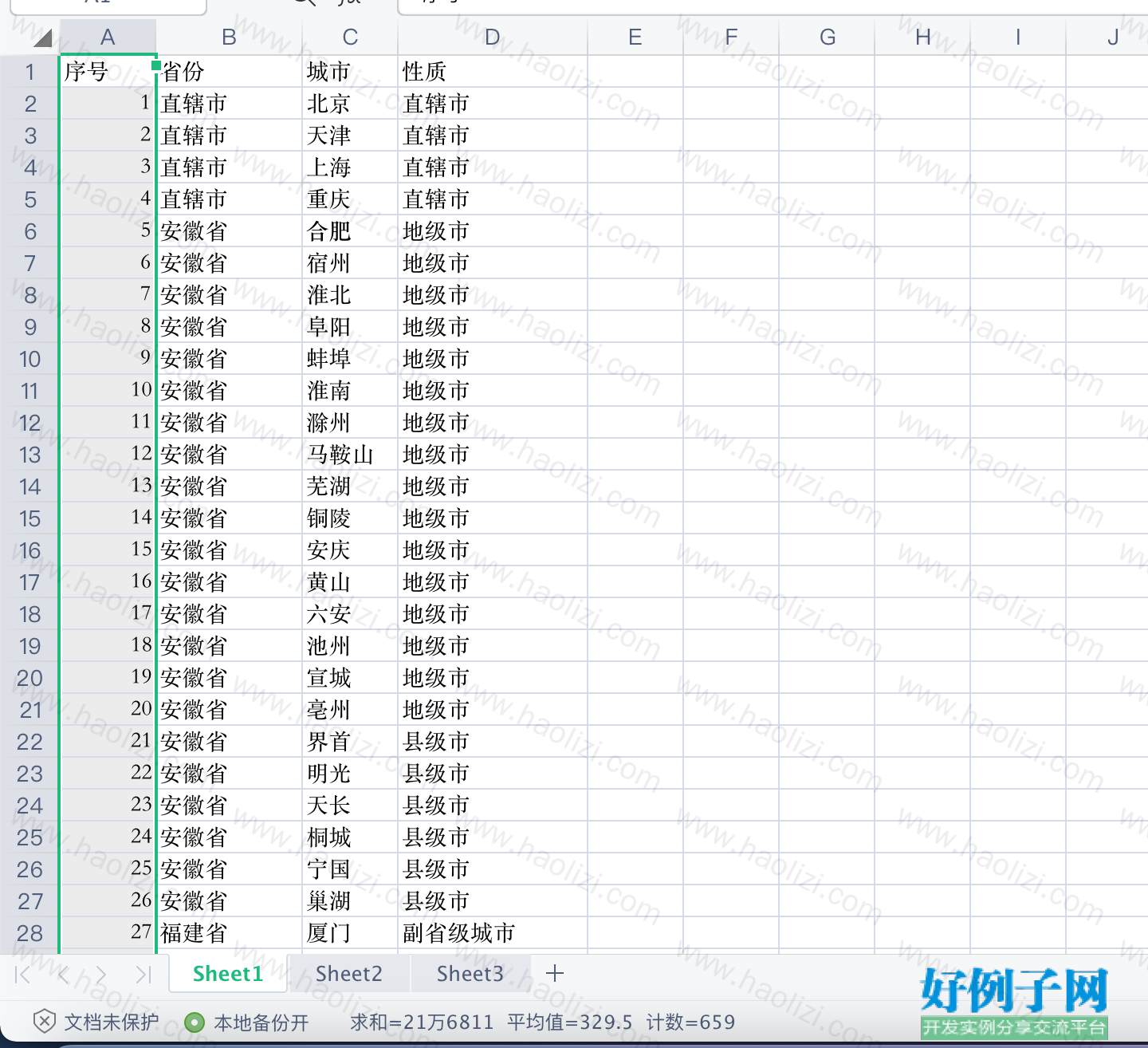
Task: Select row 28 header
Action: point(29,933)
